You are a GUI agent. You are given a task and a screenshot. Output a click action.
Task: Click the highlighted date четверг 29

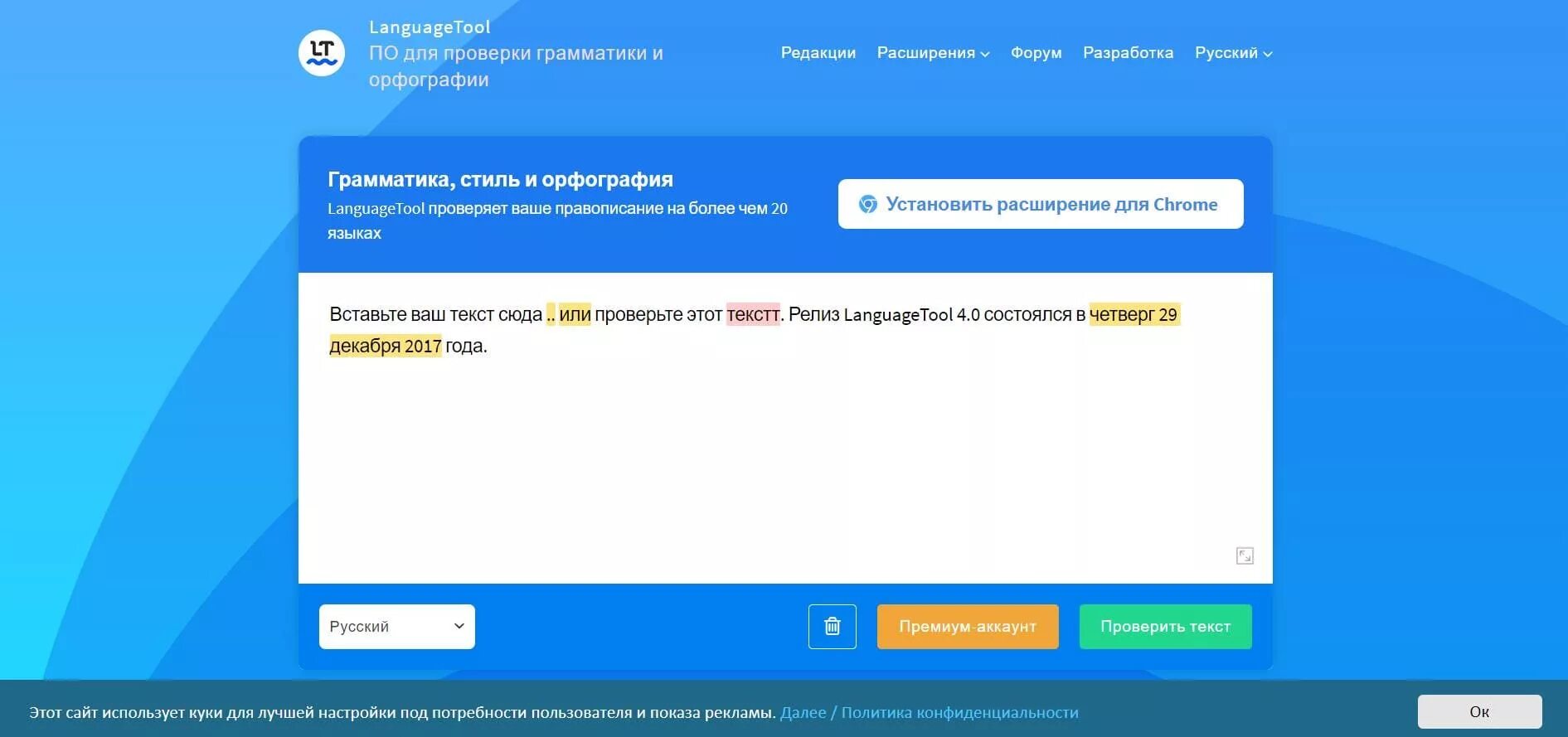point(1134,314)
